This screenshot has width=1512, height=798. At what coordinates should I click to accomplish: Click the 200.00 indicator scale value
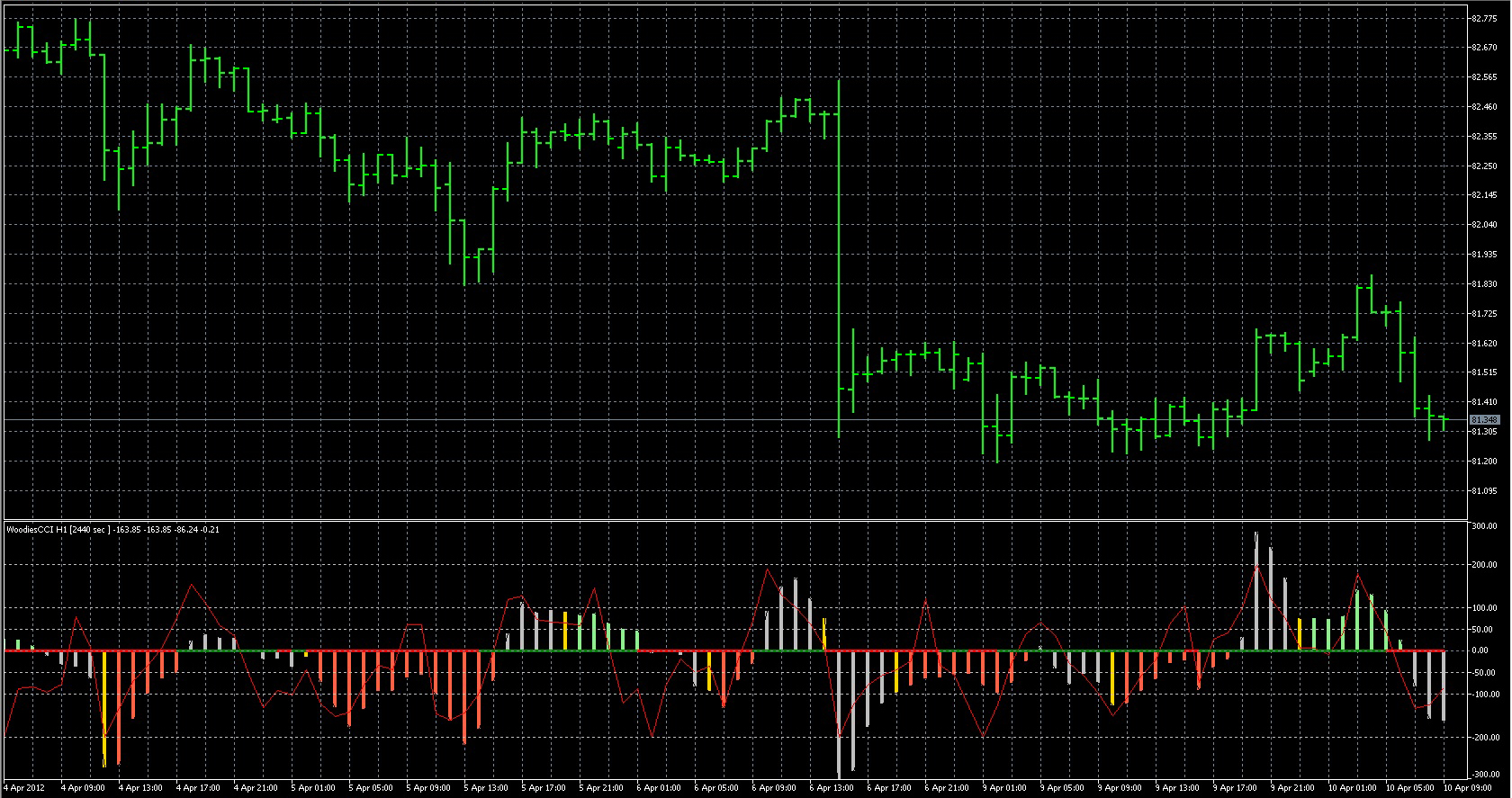click(1485, 565)
